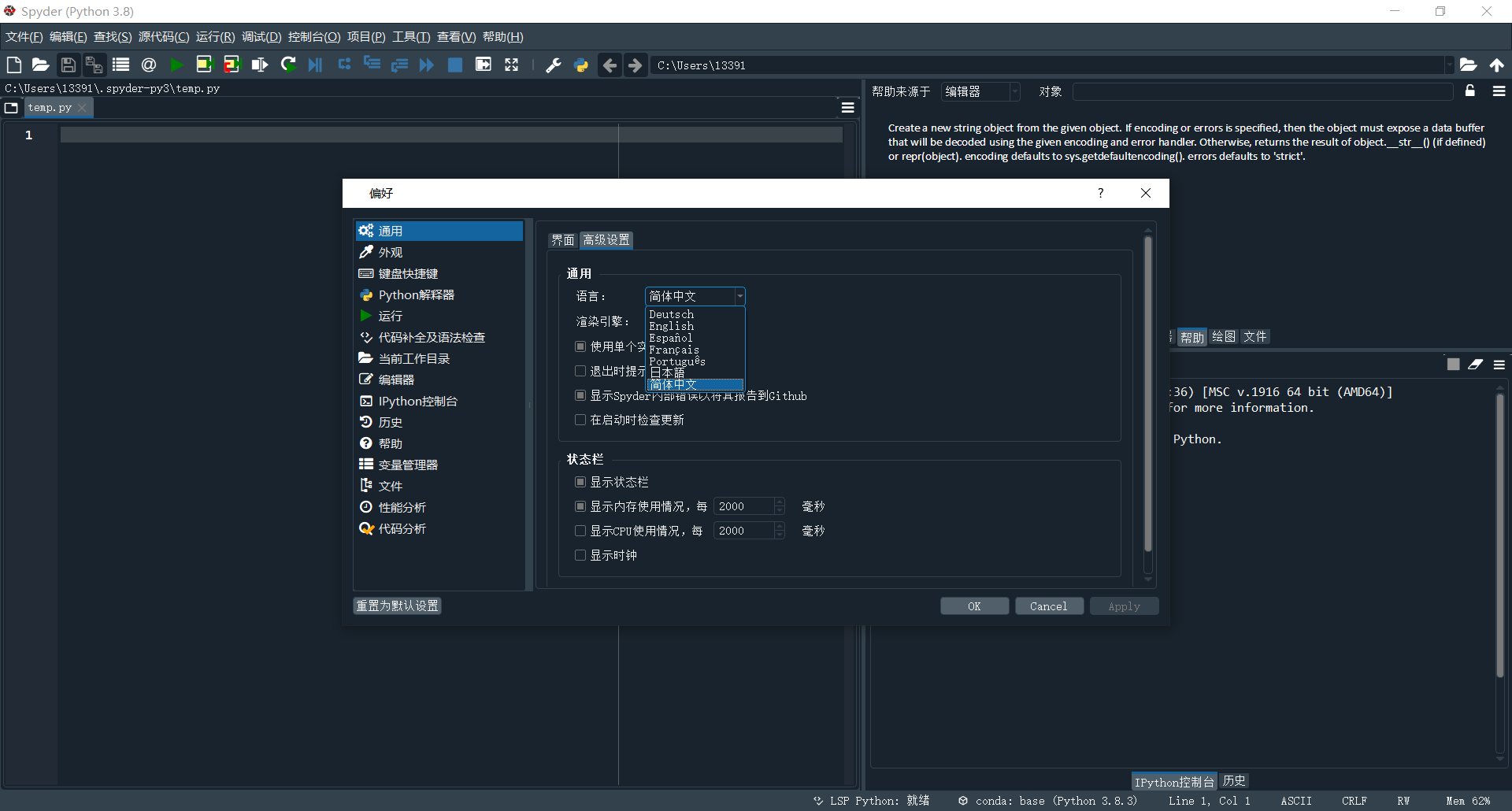The width and height of the screenshot is (1512, 811).
Task: Create a new file from toolbar
Action: (x=14, y=65)
